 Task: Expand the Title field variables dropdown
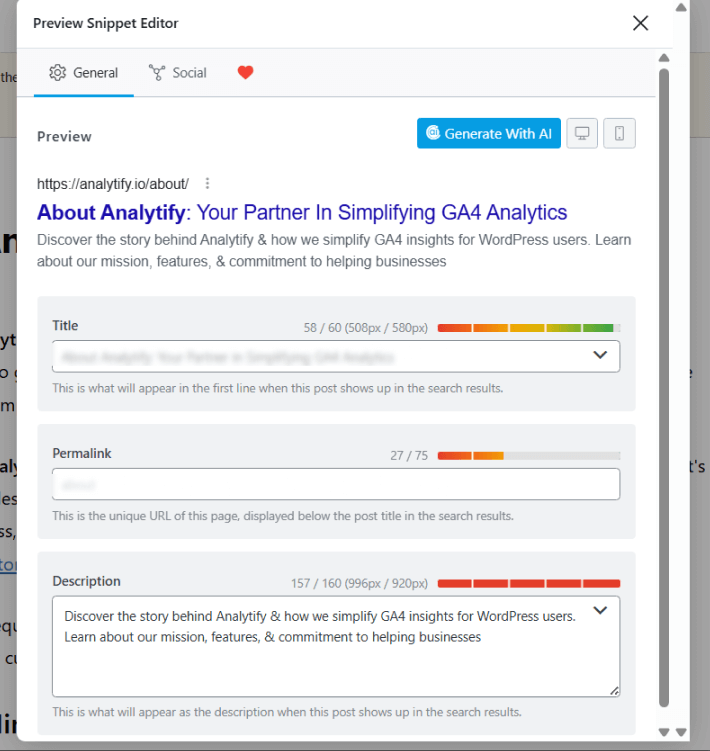click(x=600, y=355)
